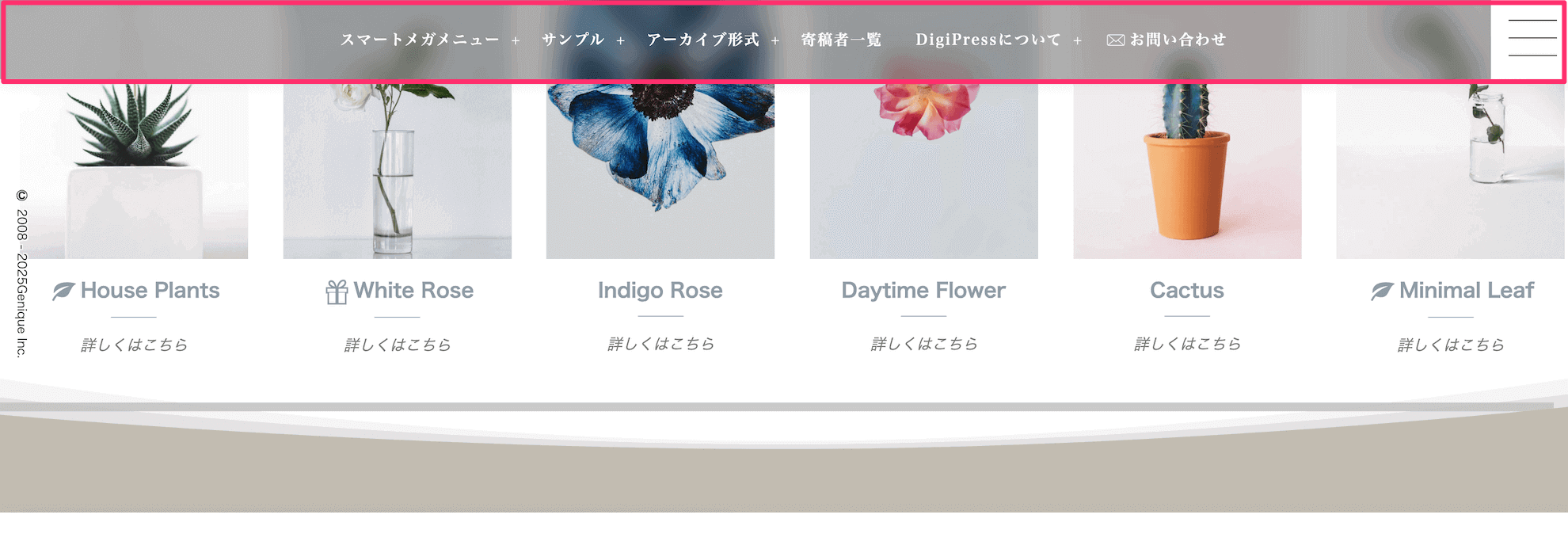Open the DigiPressについて menu item

point(988,40)
